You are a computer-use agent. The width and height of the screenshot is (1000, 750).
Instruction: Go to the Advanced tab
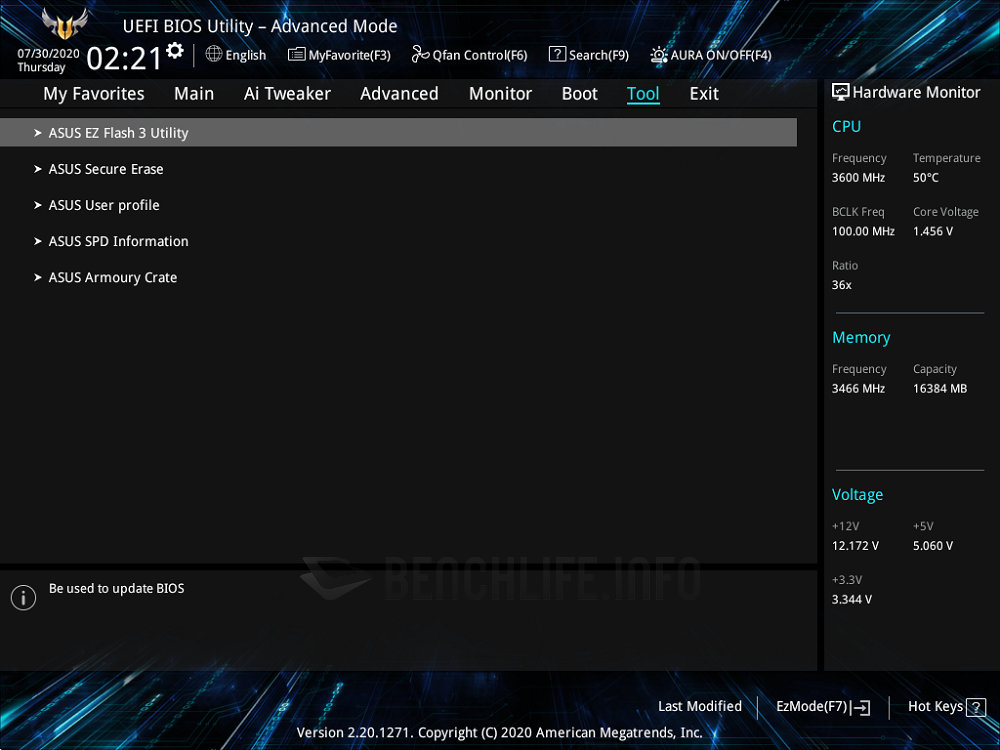pyautogui.click(x=399, y=94)
